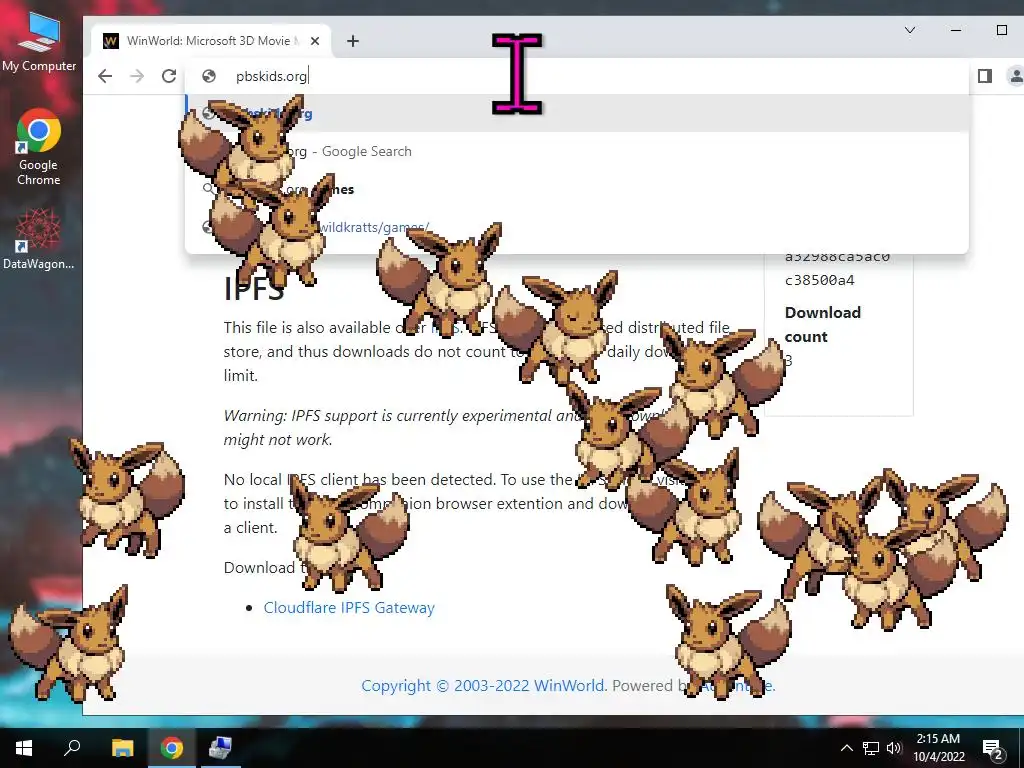Open the volume control tray icon

894,748
